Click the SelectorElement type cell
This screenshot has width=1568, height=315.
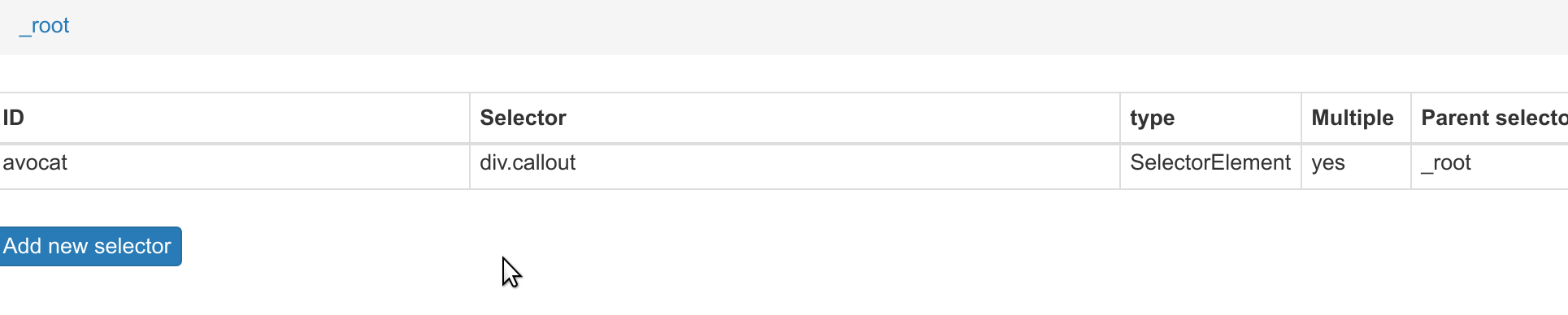1210,163
